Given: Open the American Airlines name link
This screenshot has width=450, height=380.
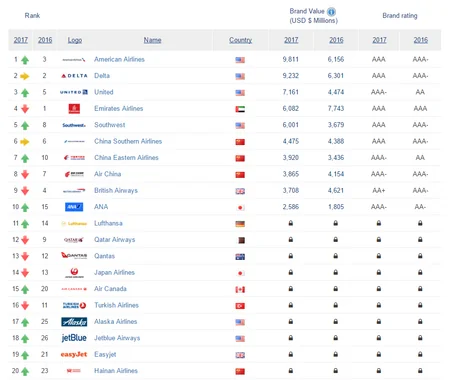Looking at the screenshot, I should (119, 59).
